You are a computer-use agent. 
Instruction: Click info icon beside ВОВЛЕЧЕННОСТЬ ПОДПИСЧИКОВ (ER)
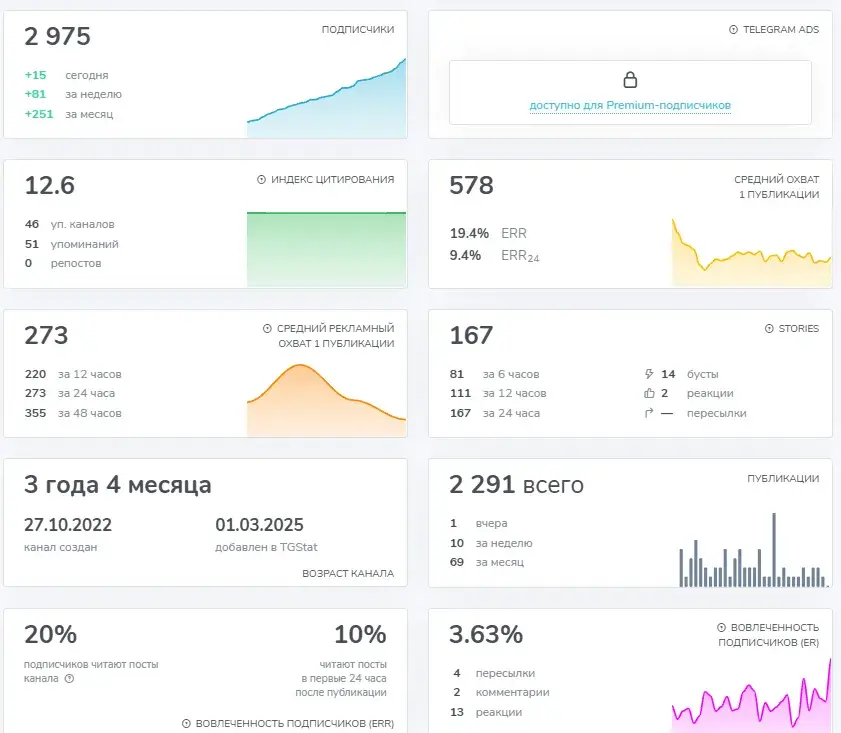[x=721, y=627]
